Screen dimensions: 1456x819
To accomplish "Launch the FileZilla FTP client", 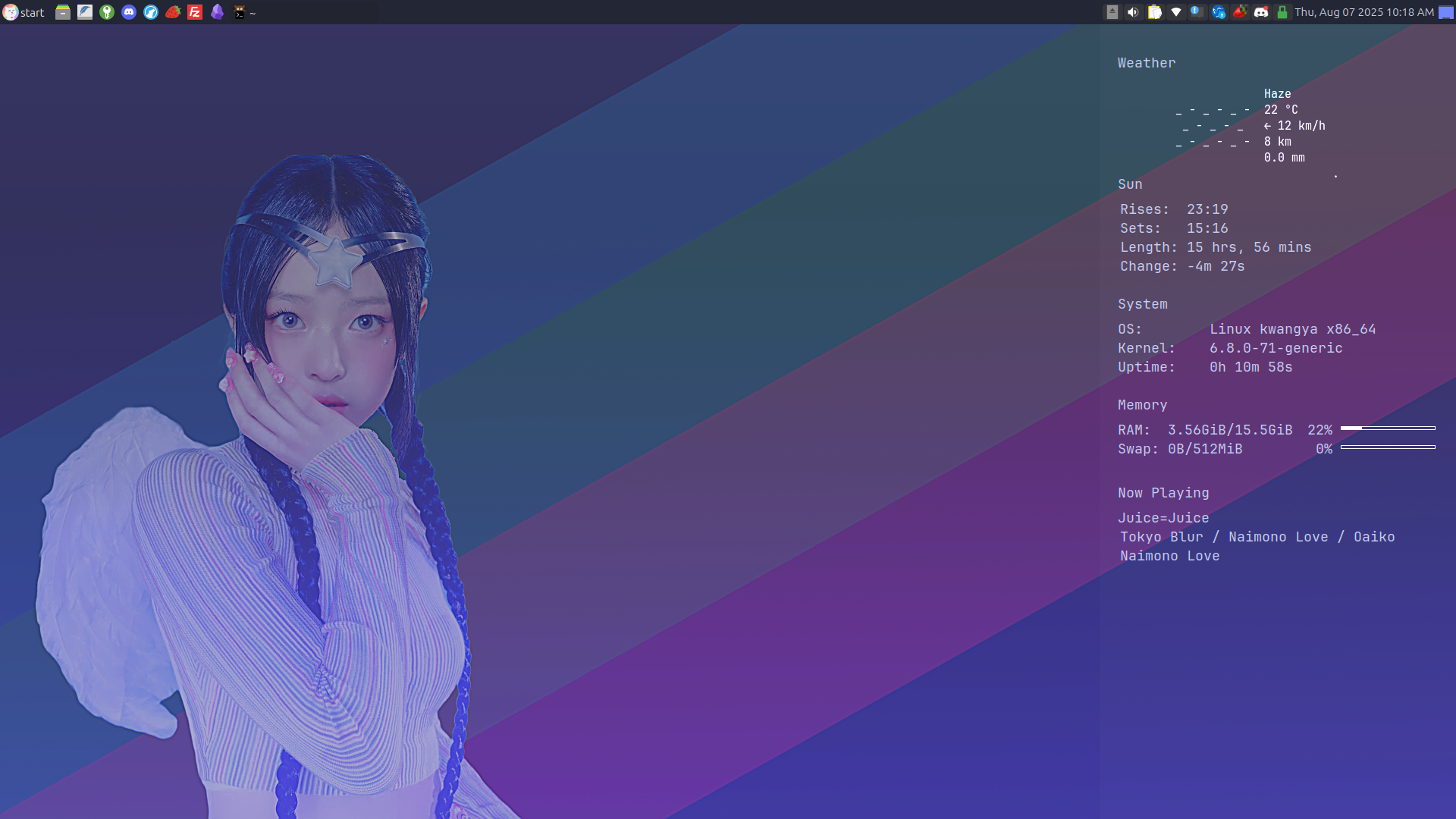I will tap(194, 12).
